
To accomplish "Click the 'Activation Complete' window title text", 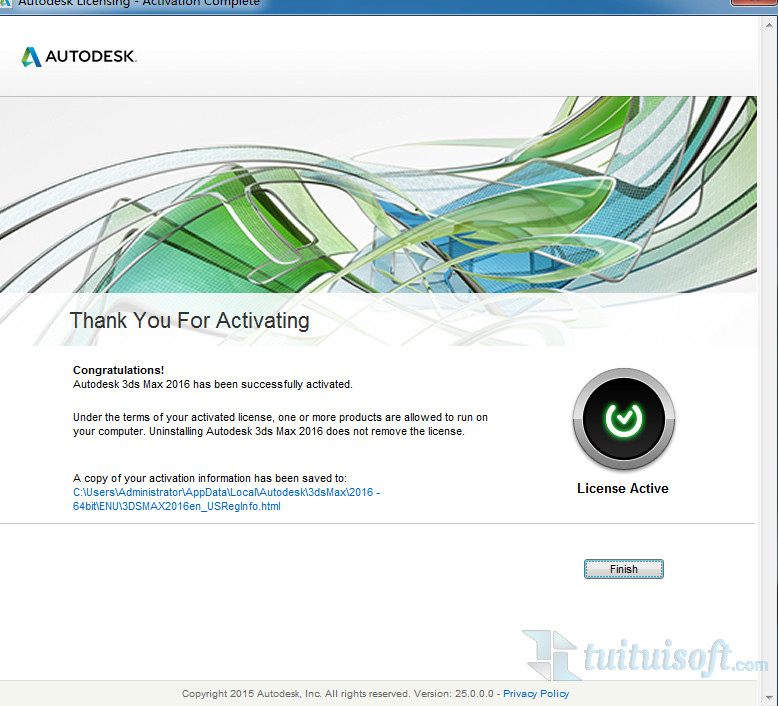I will point(200,3).
